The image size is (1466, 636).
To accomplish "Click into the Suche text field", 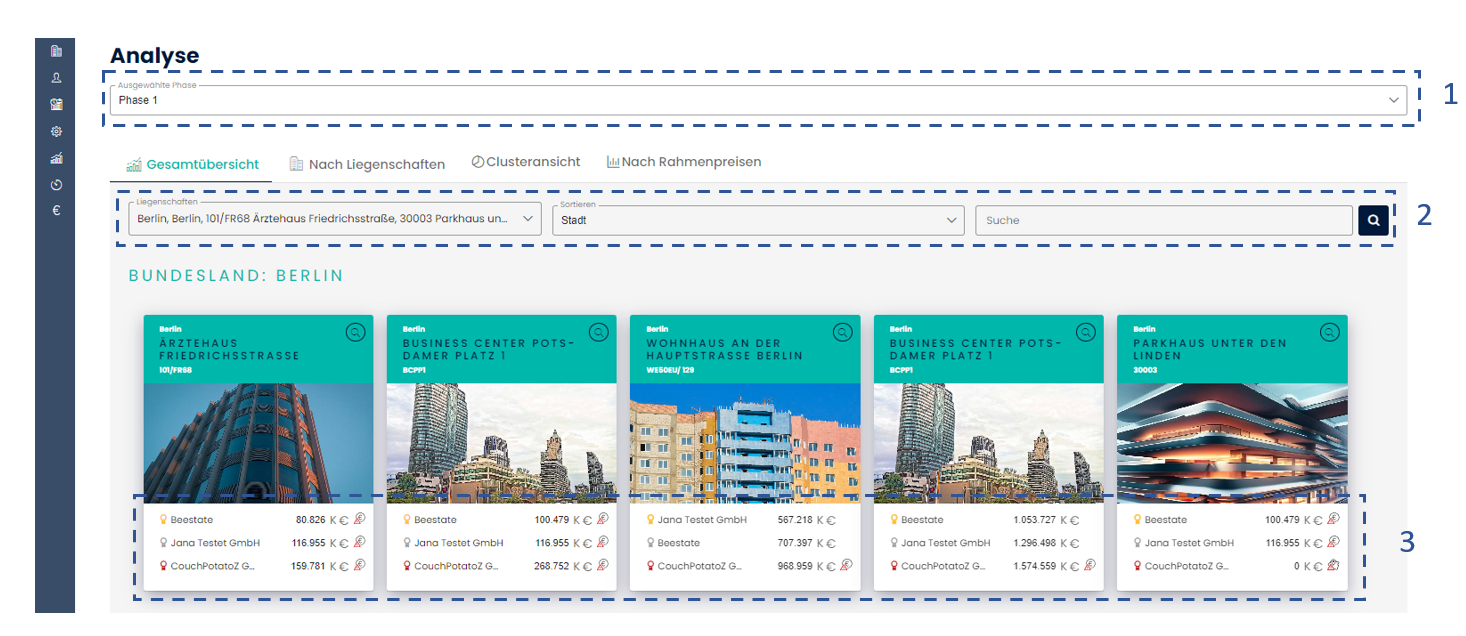I will click(1164, 220).
